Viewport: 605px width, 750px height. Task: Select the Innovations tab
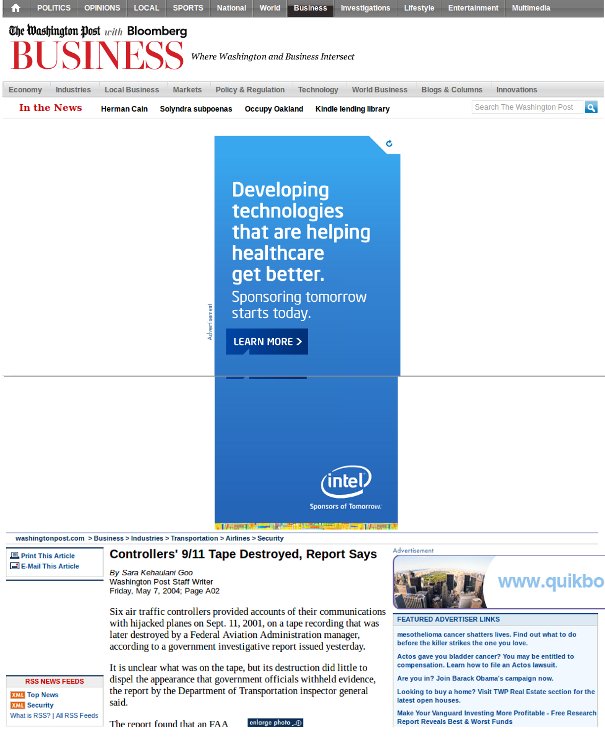pos(517,89)
